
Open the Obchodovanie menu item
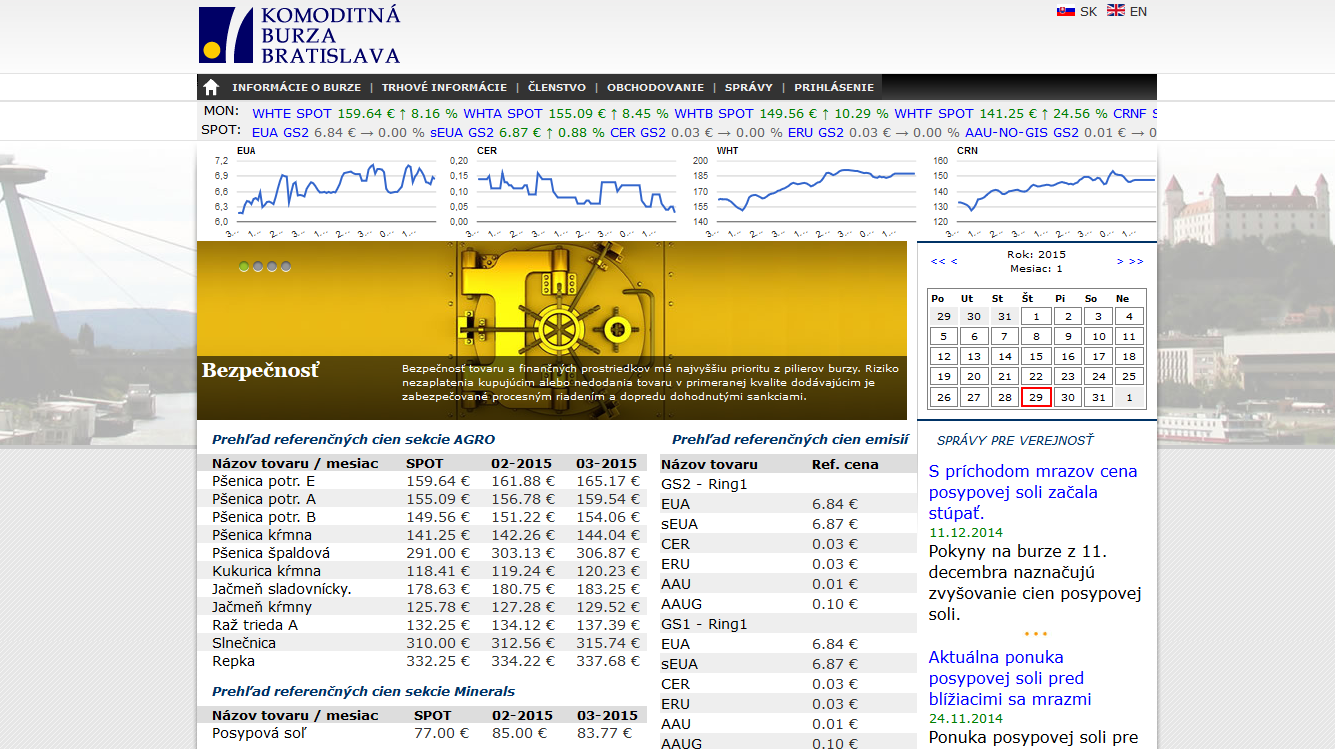655,87
